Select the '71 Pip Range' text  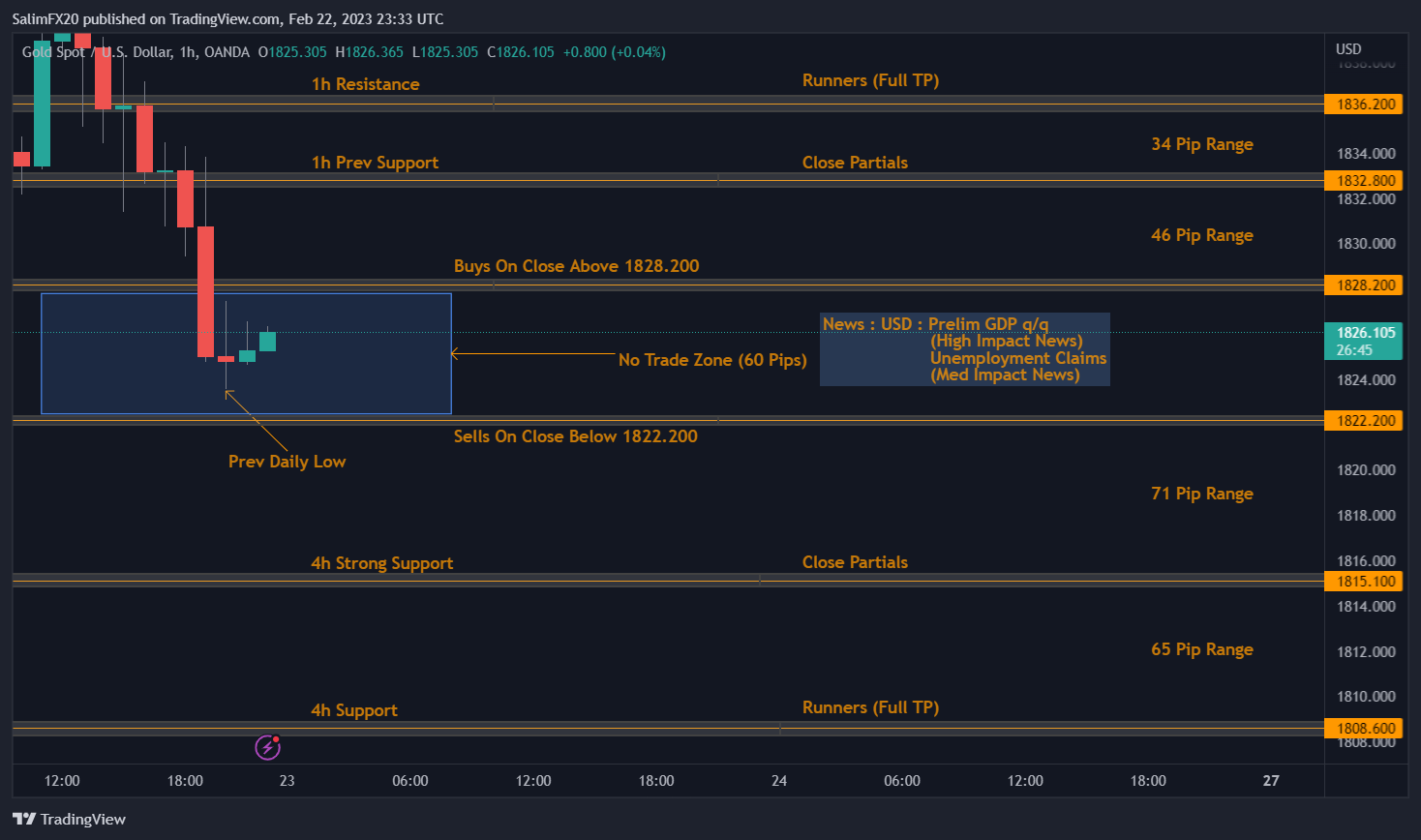point(1201,494)
